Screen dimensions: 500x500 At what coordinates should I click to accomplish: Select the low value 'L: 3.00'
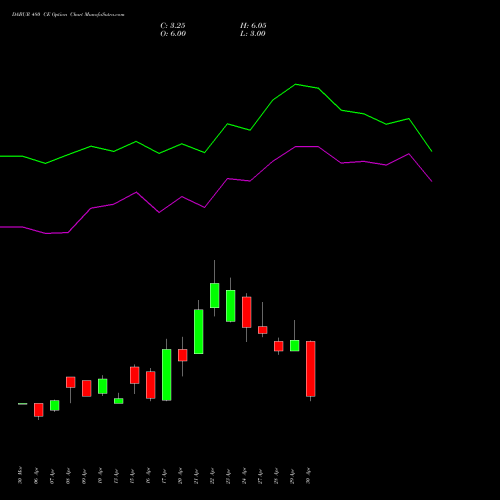point(253,34)
